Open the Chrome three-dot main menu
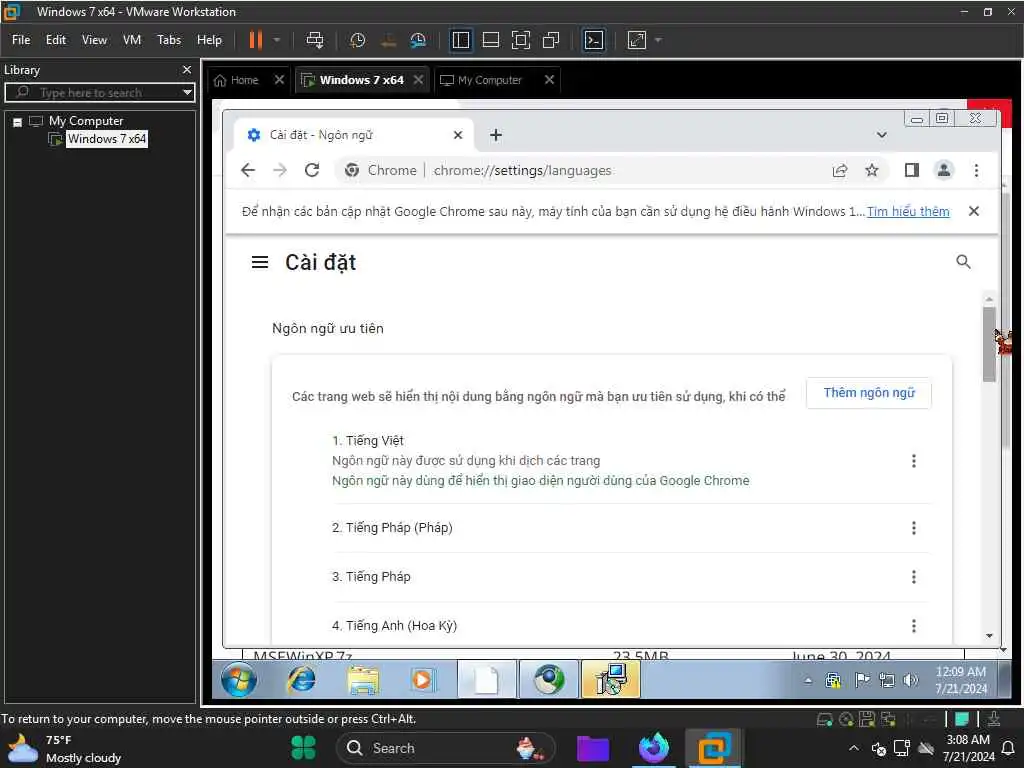 coord(976,170)
